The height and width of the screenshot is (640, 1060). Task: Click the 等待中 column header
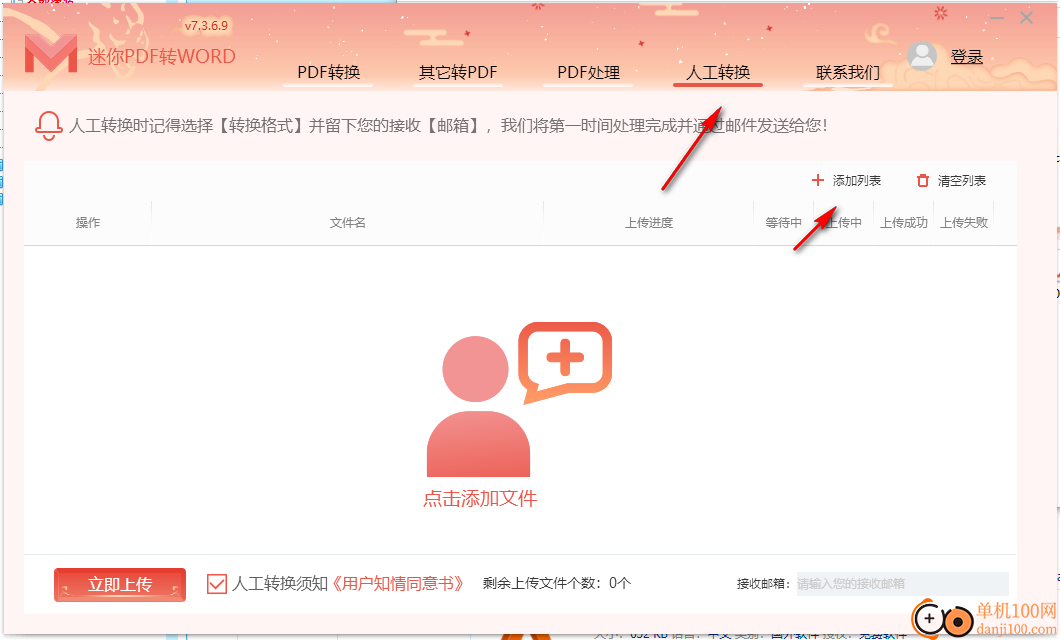coord(784,222)
